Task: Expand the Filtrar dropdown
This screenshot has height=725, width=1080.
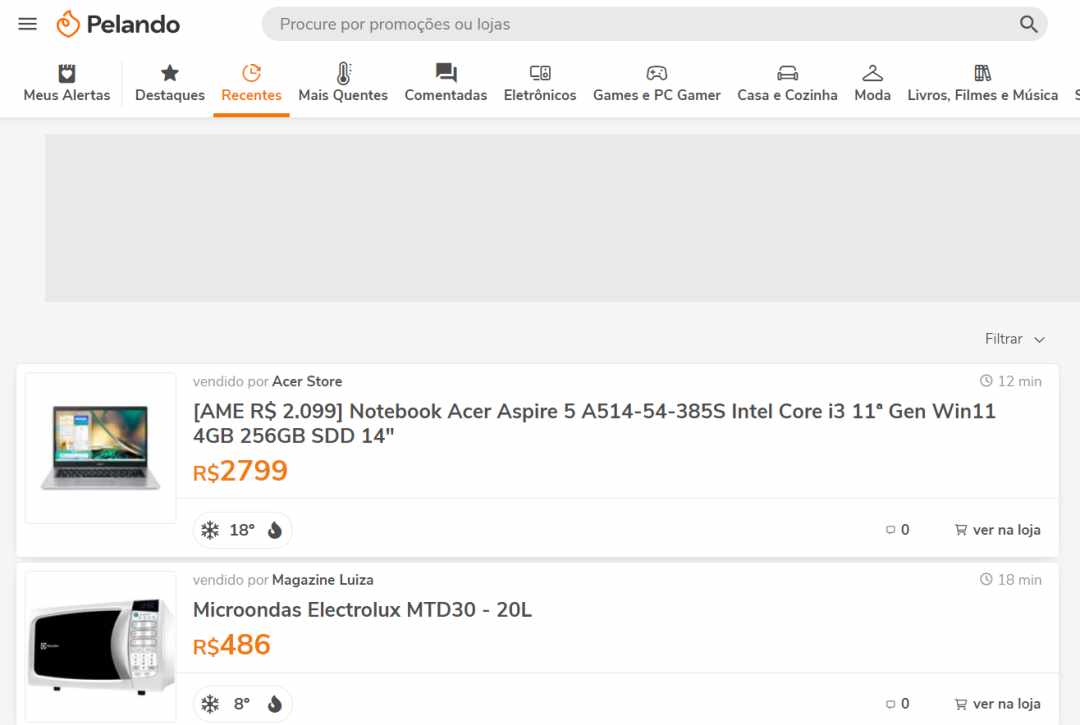Action: click(x=1015, y=339)
